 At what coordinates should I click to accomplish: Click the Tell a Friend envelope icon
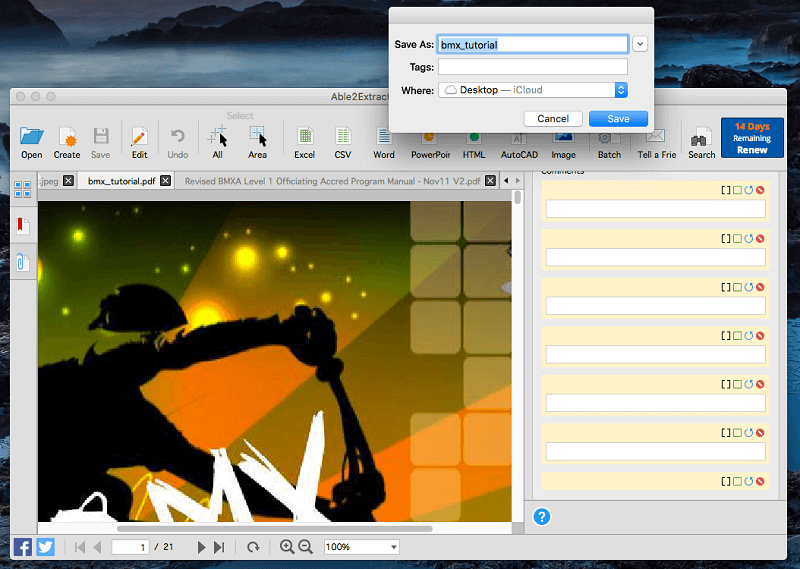pos(657,144)
